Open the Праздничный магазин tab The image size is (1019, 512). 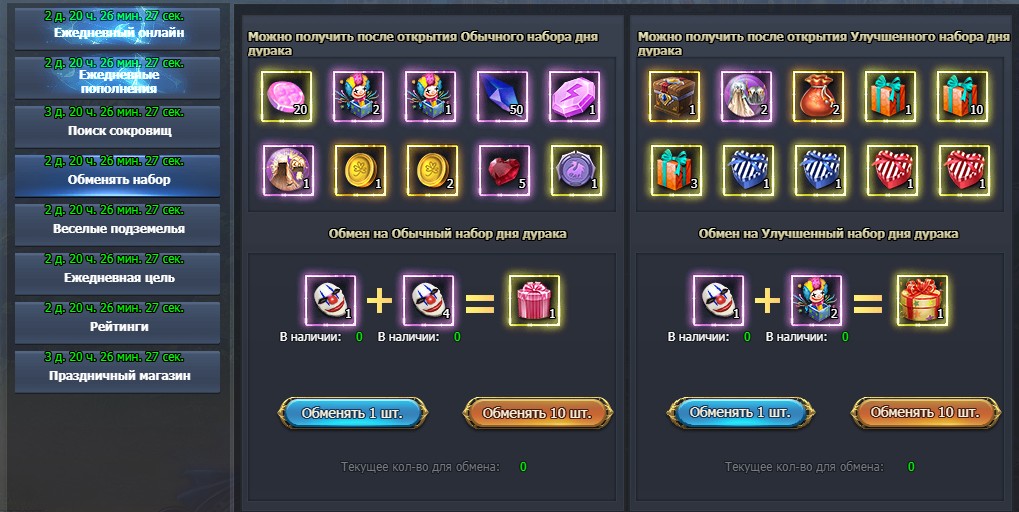pyautogui.click(x=118, y=372)
